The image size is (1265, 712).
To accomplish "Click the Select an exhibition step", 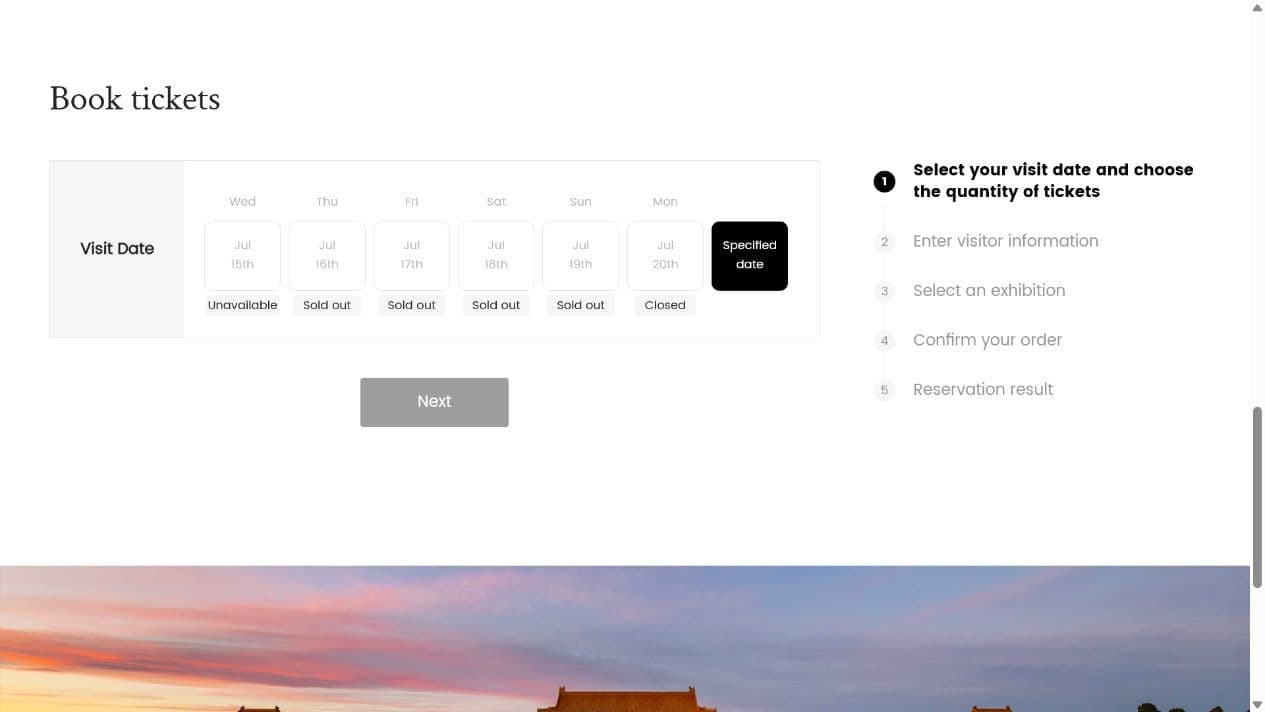I will [989, 290].
